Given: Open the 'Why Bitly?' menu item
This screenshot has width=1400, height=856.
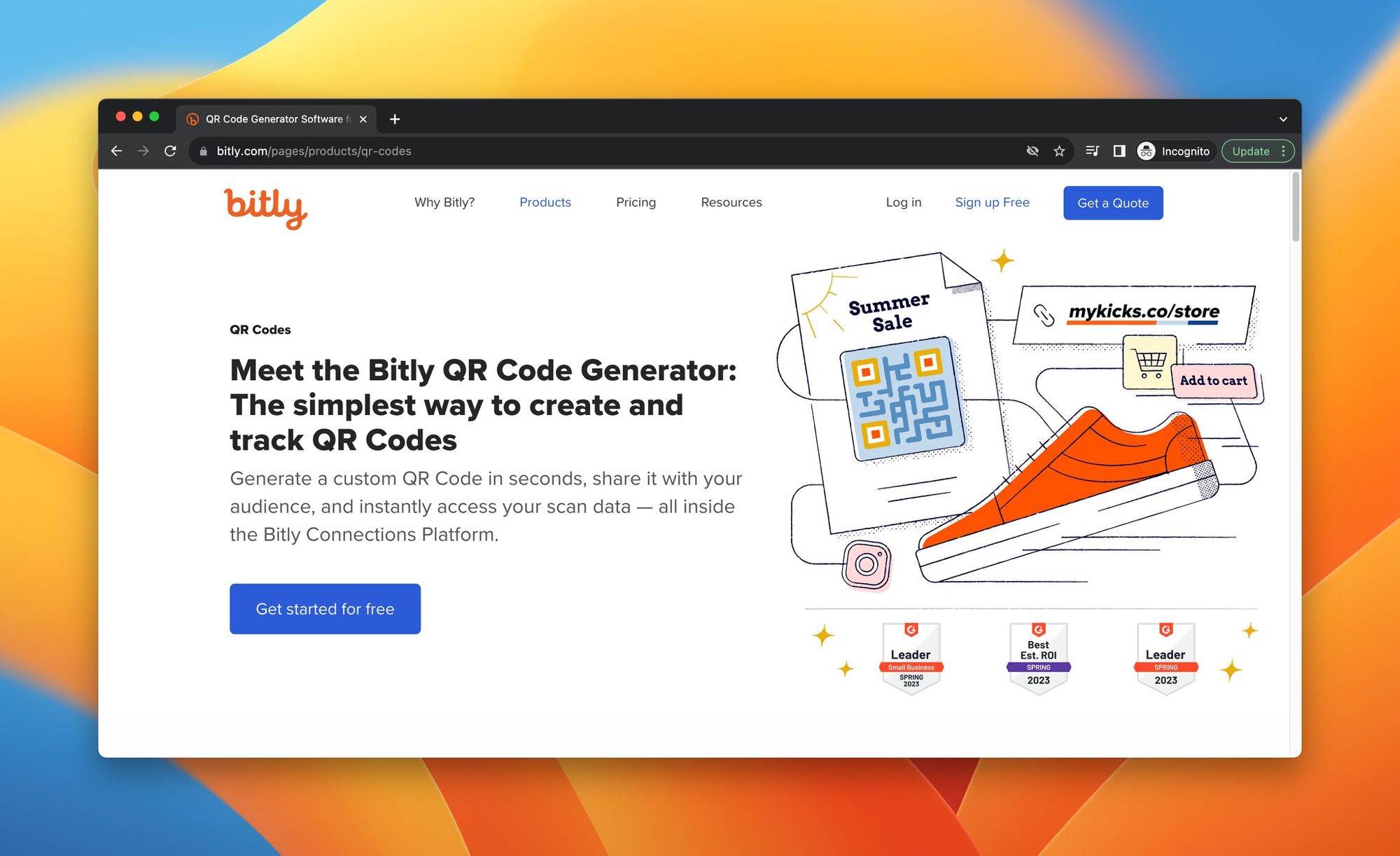Looking at the screenshot, I should [x=445, y=202].
